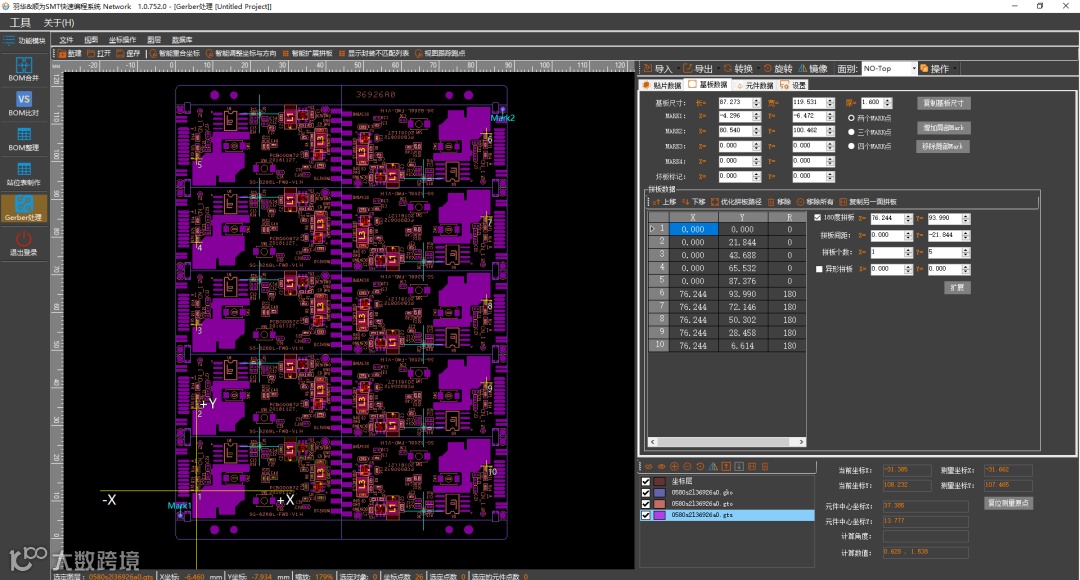Click 移除所有 to remove all panels
The height and width of the screenshot is (580, 1080).
tap(816, 202)
